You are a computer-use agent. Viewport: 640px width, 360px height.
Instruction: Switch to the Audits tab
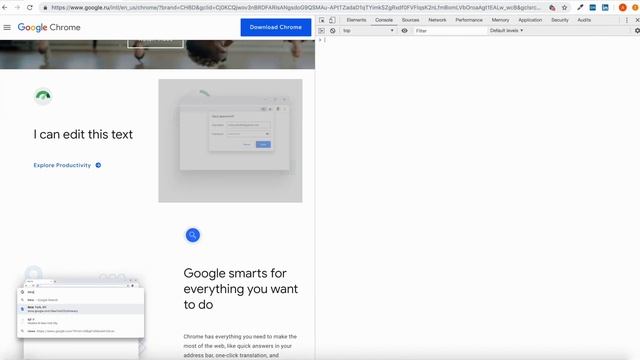point(584,20)
